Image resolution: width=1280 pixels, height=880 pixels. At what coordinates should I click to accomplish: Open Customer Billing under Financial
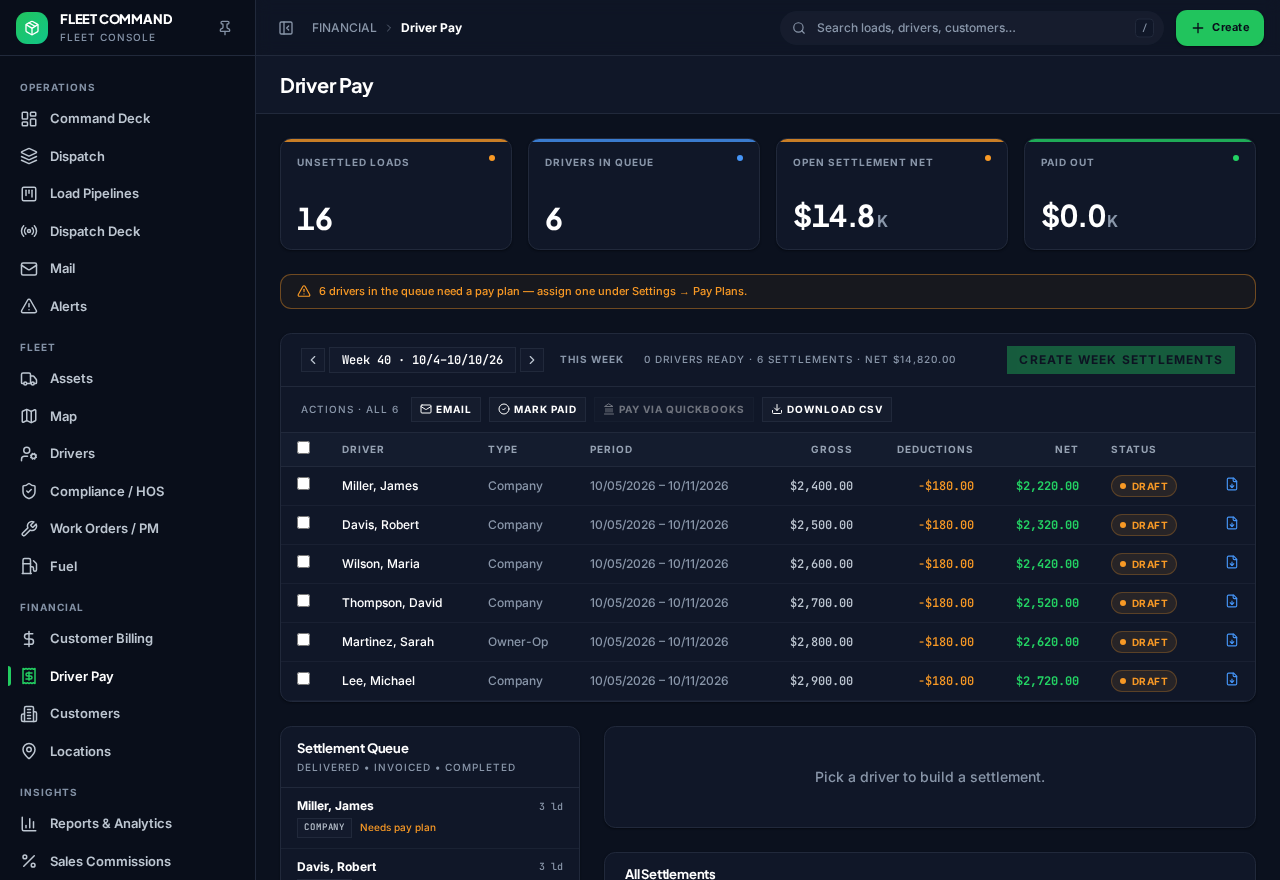tap(128, 638)
